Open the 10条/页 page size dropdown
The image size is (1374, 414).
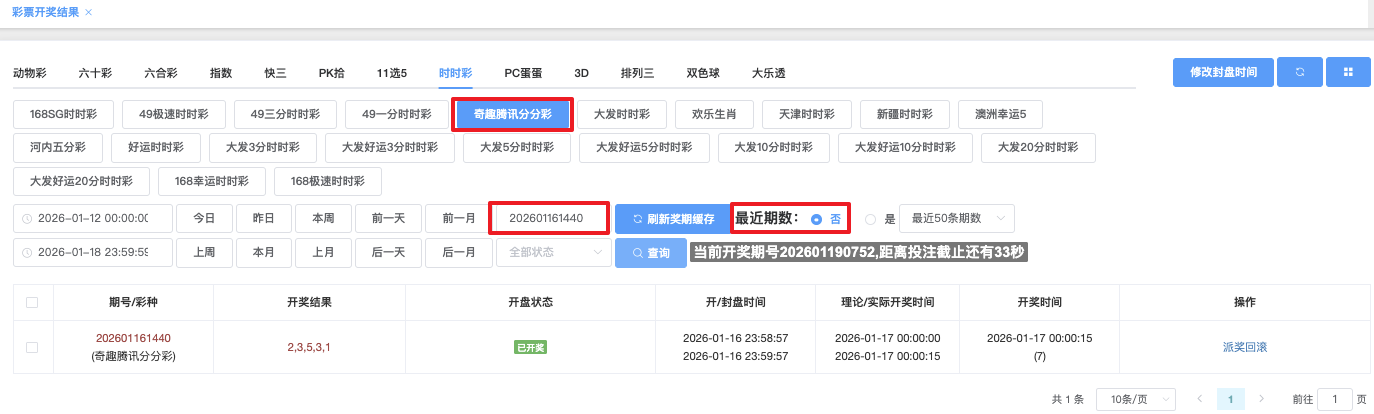pyautogui.click(x=1136, y=399)
